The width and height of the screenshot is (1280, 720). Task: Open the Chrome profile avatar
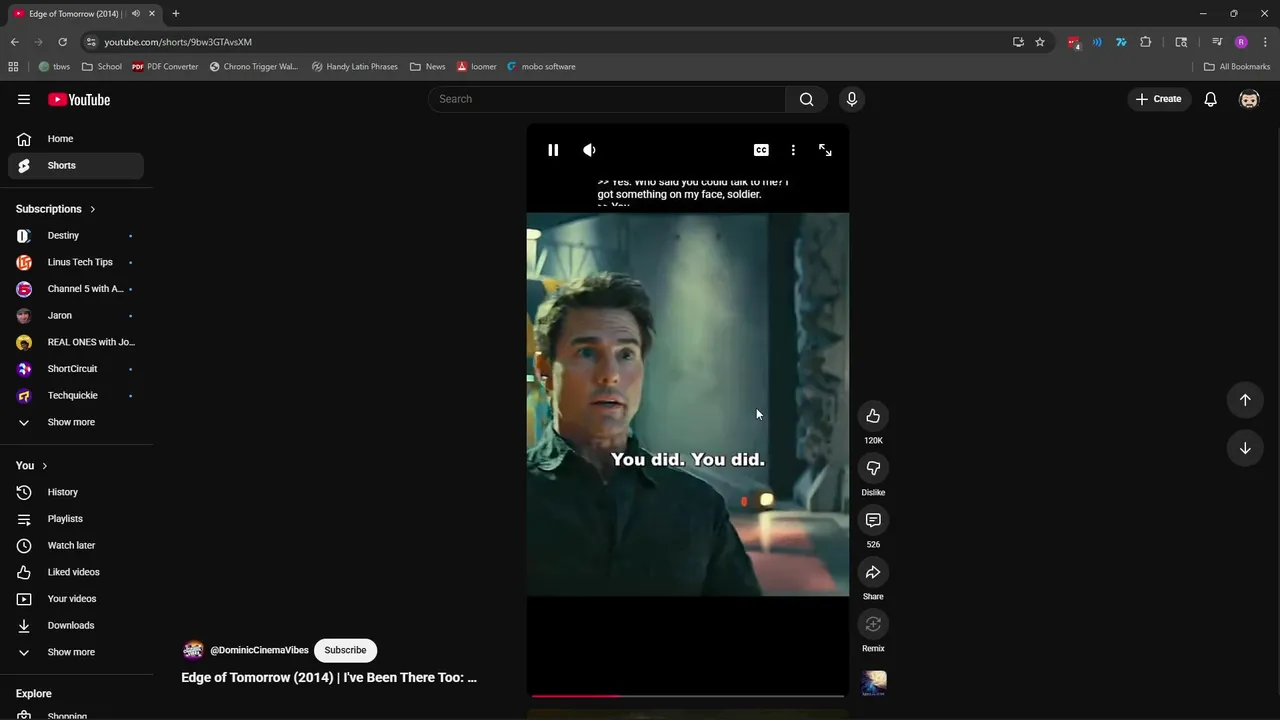tap(1241, 42)
